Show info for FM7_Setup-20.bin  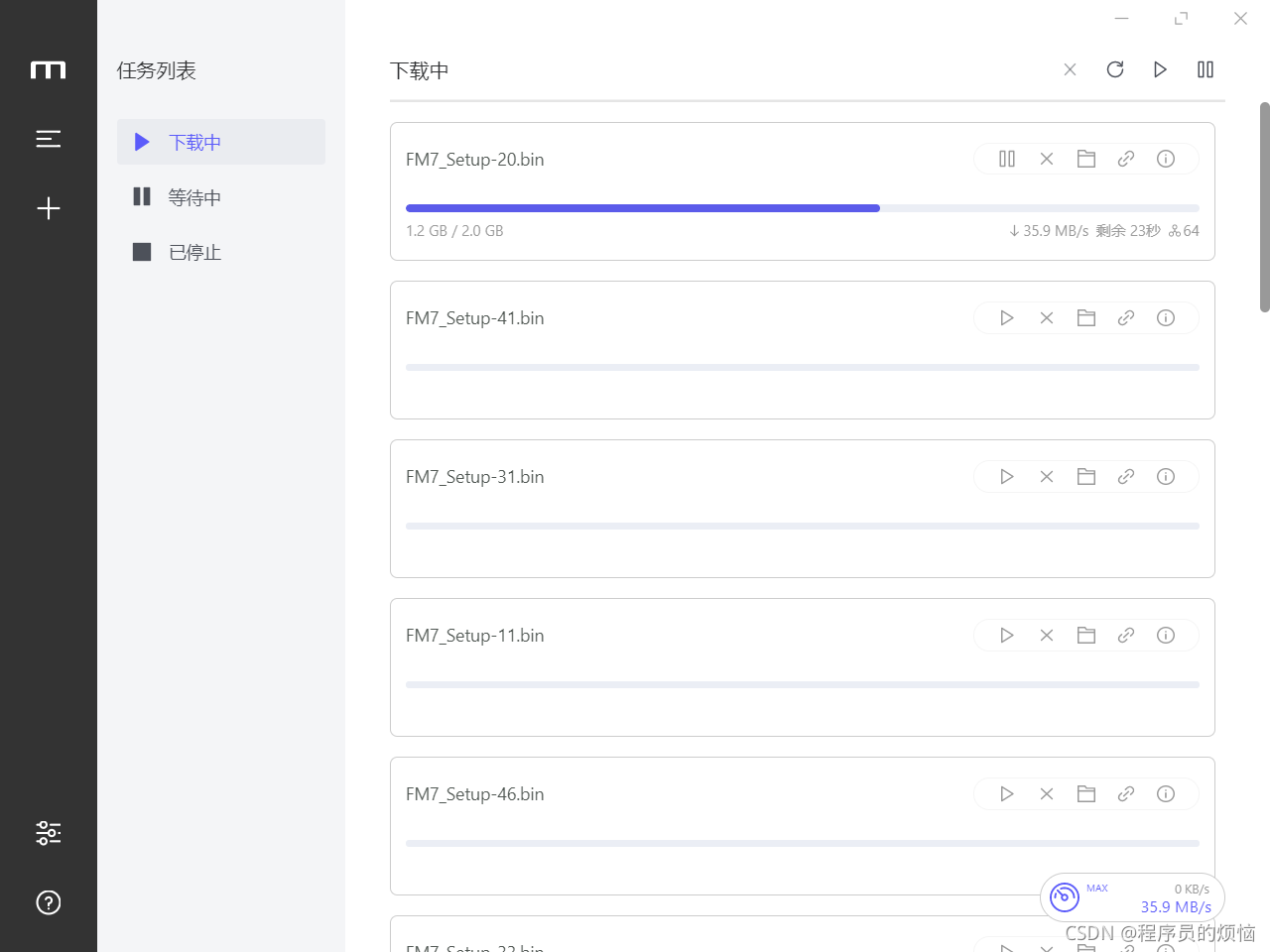[x=1165, y=159]
